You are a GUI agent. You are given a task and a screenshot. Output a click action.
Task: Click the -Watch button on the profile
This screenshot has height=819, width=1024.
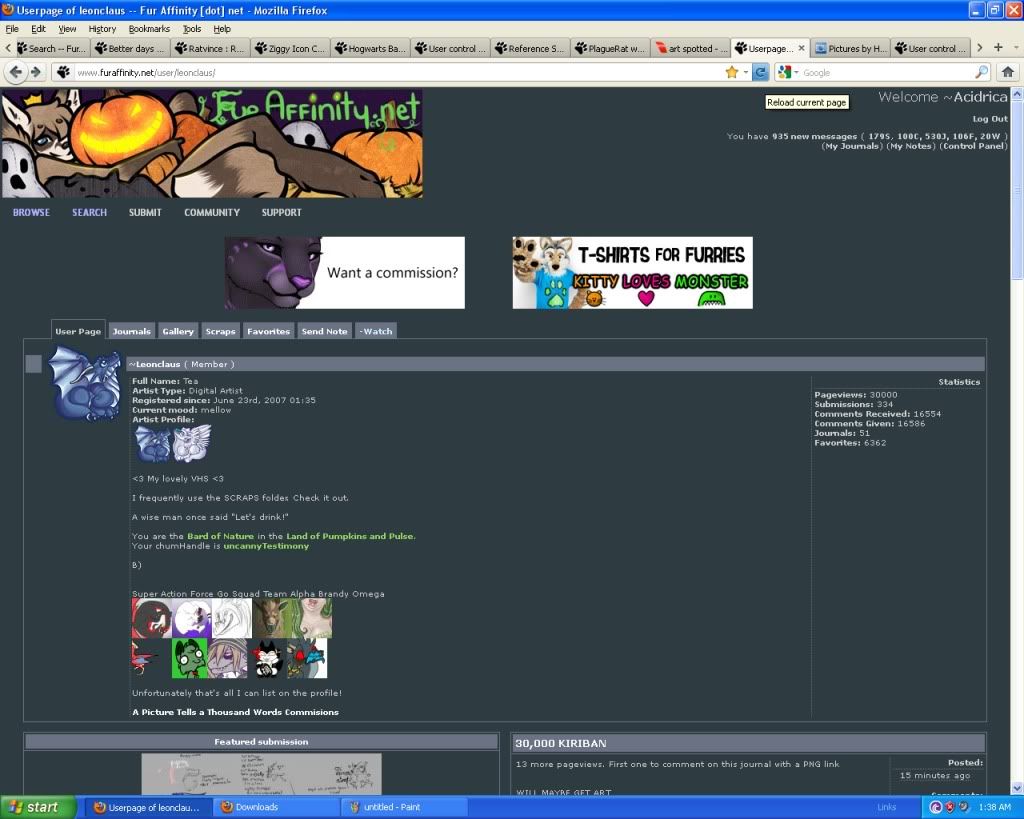pos(376,331)
